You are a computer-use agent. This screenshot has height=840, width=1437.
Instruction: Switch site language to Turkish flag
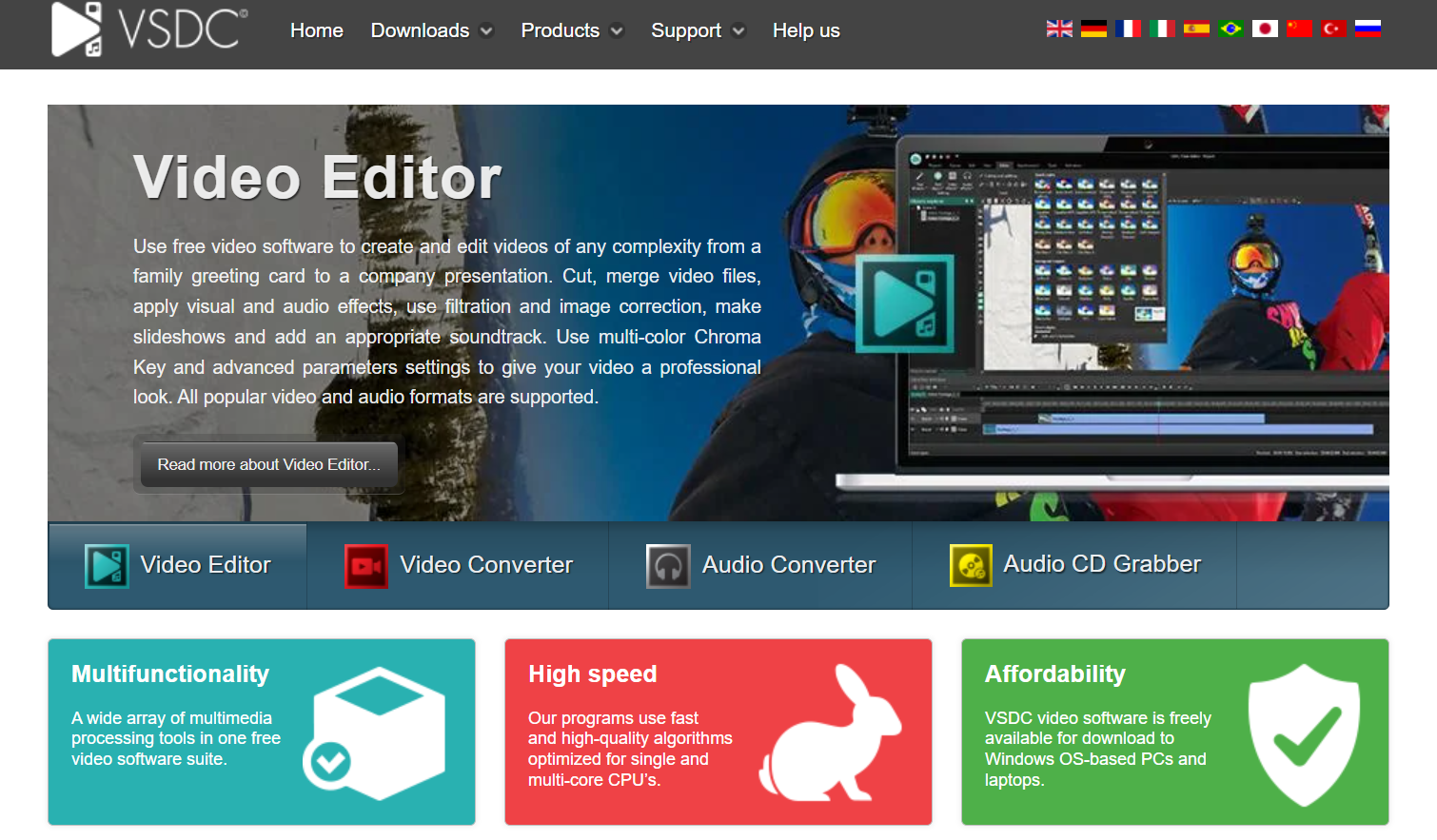click(x=1333, y=29)
